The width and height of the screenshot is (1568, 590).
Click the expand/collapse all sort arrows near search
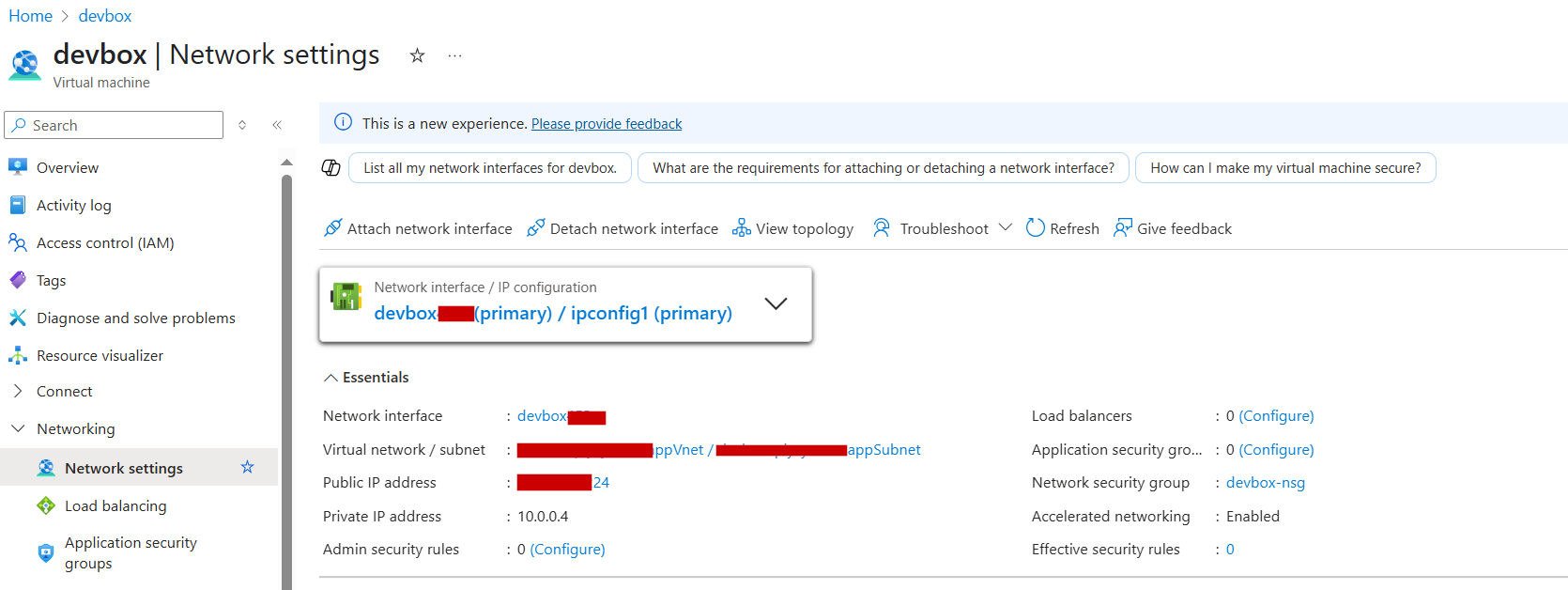[242, 125]
